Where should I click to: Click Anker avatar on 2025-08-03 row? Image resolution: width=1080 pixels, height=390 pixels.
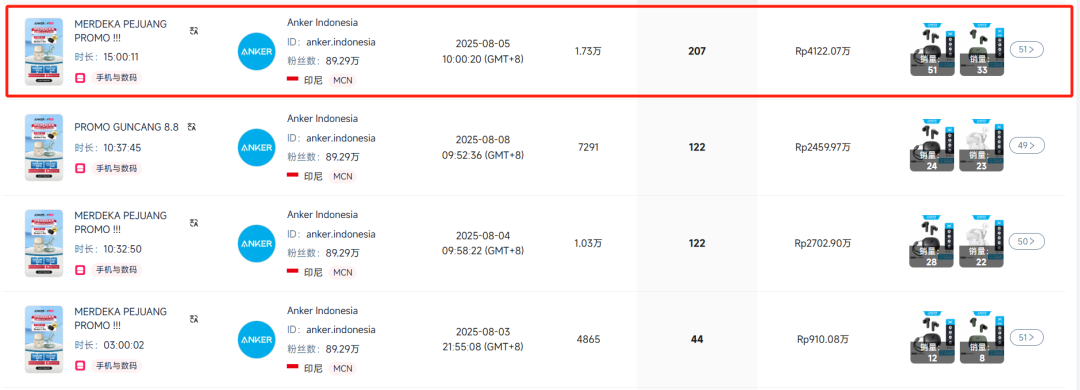click(256, 340)
